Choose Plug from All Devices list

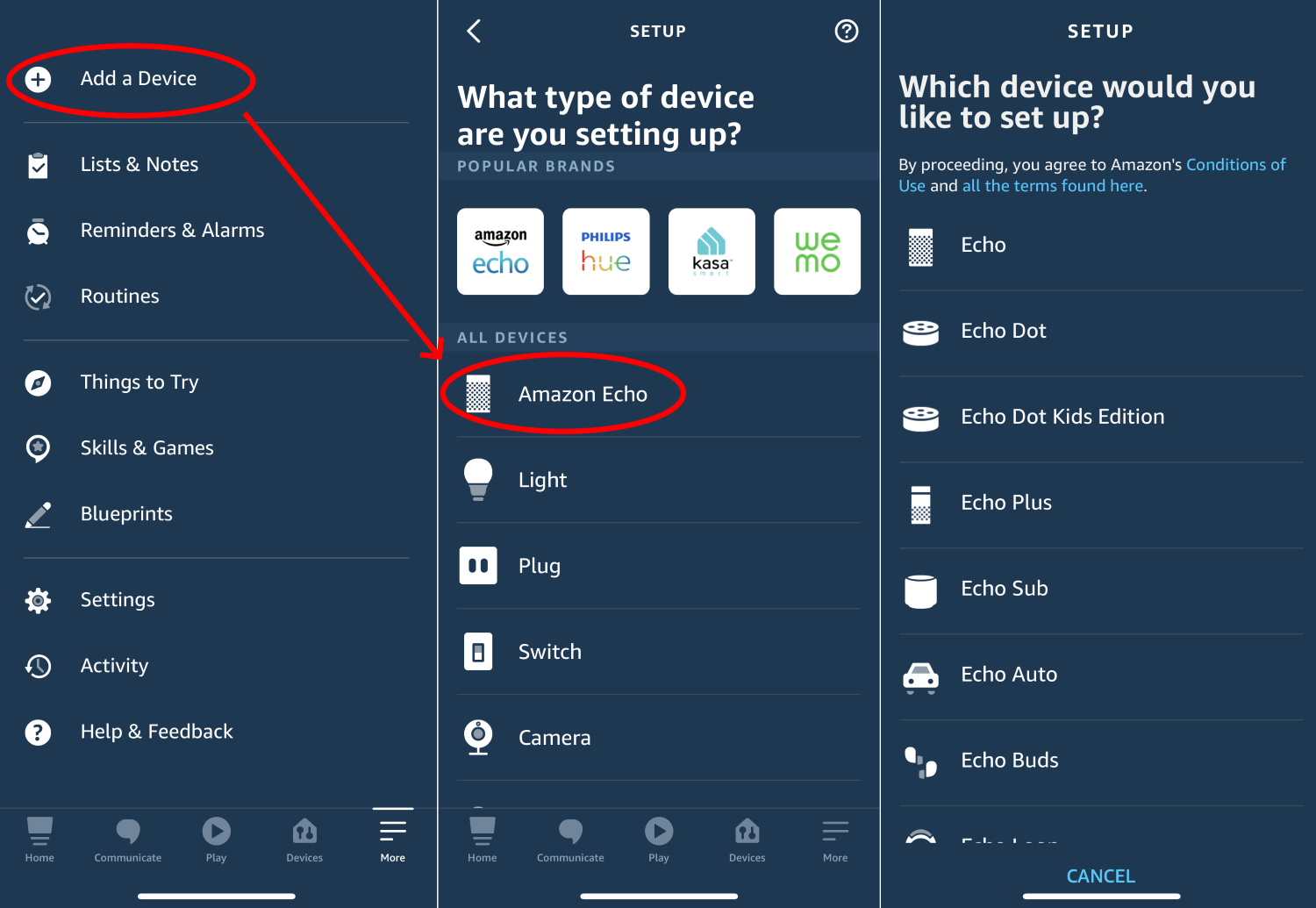click(539, 566)
